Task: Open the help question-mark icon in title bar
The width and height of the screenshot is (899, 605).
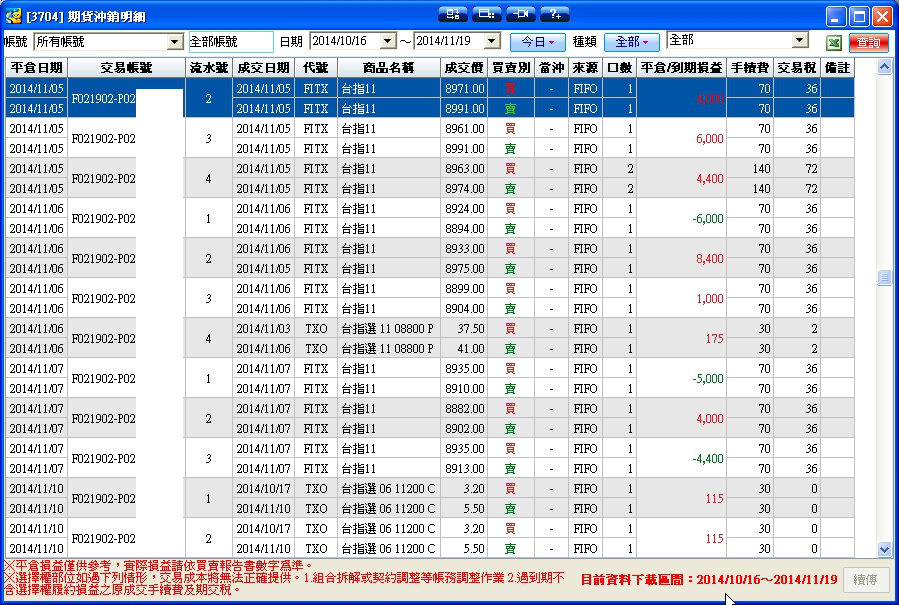Action: [x=555, y=14]
